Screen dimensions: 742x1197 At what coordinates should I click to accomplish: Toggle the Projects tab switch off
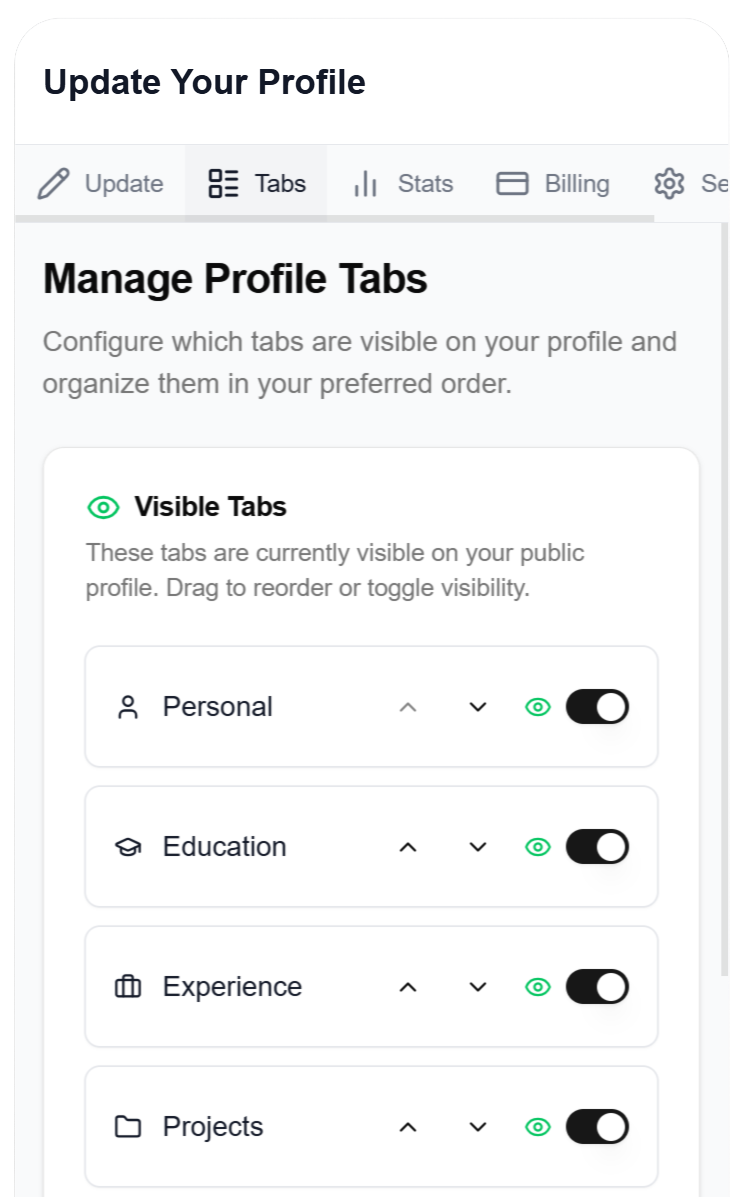598,1127
